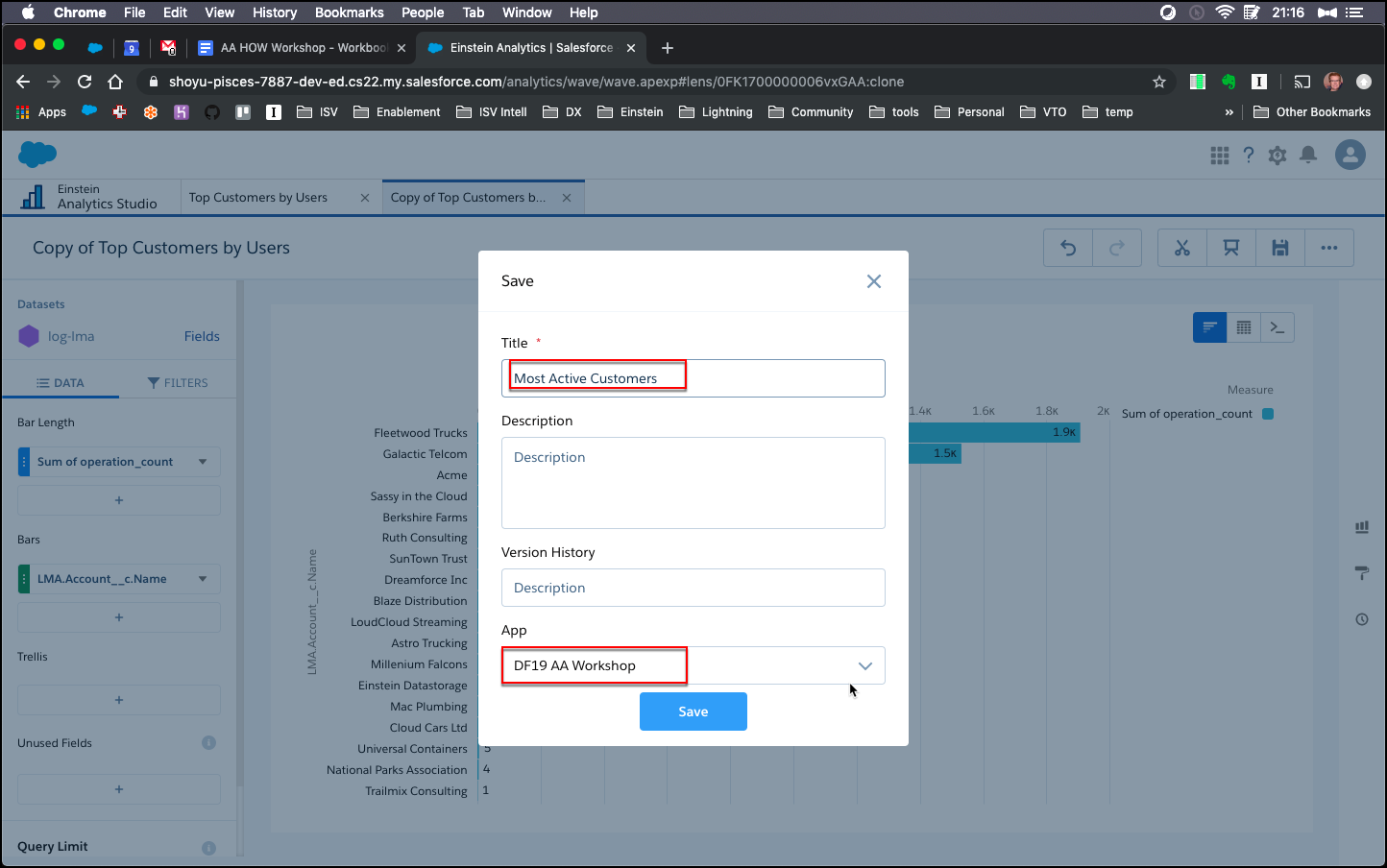Screen dimensions: 1387x868
Task: Switch to table mode view
Action: click(1244, 327)
